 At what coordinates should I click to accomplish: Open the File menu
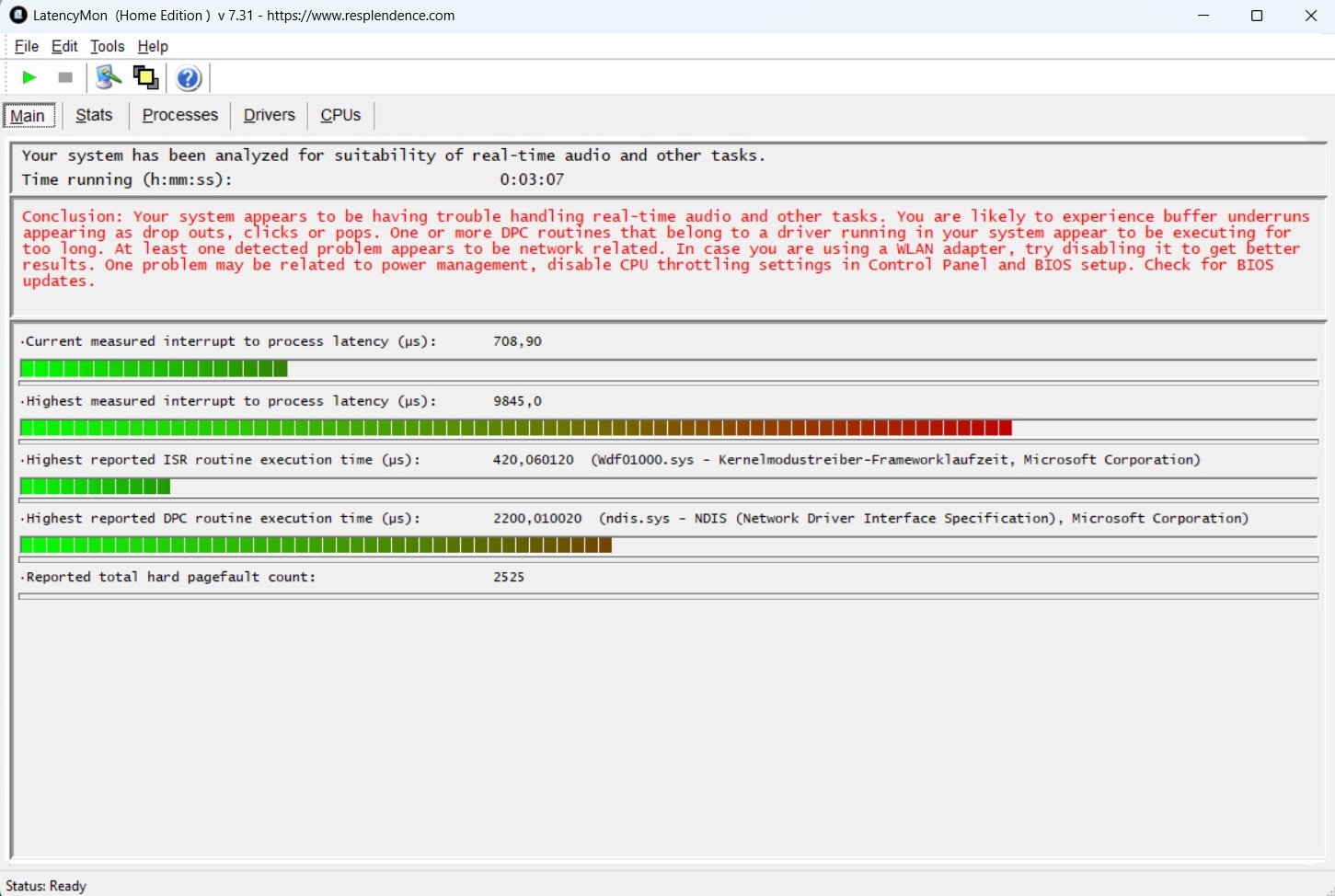[x=27, y=47]
